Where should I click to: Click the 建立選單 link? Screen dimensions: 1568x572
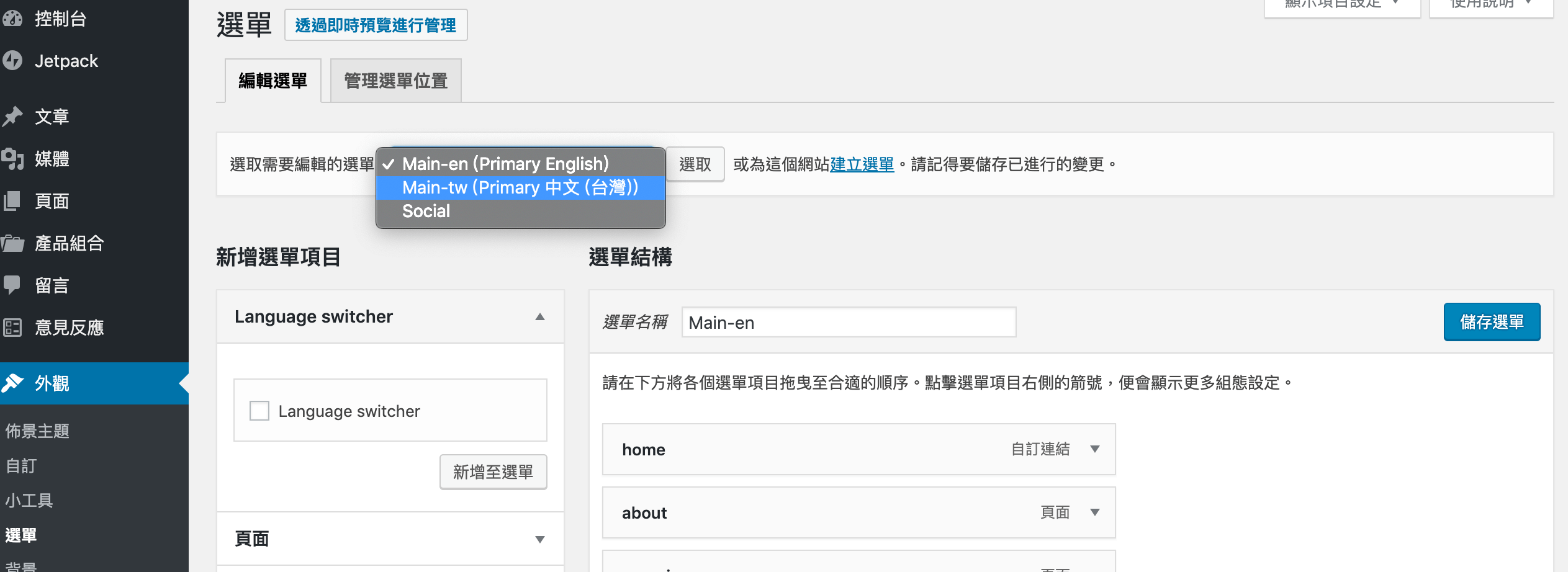862,164
